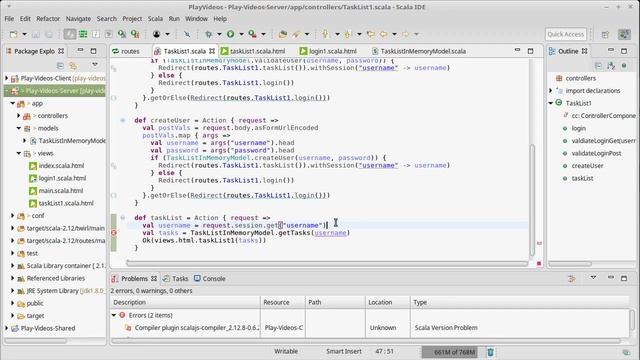Viewport: 640px width, 360px height.
Task: Open the Debug button dropdown arrow
Action: (219, 34)
